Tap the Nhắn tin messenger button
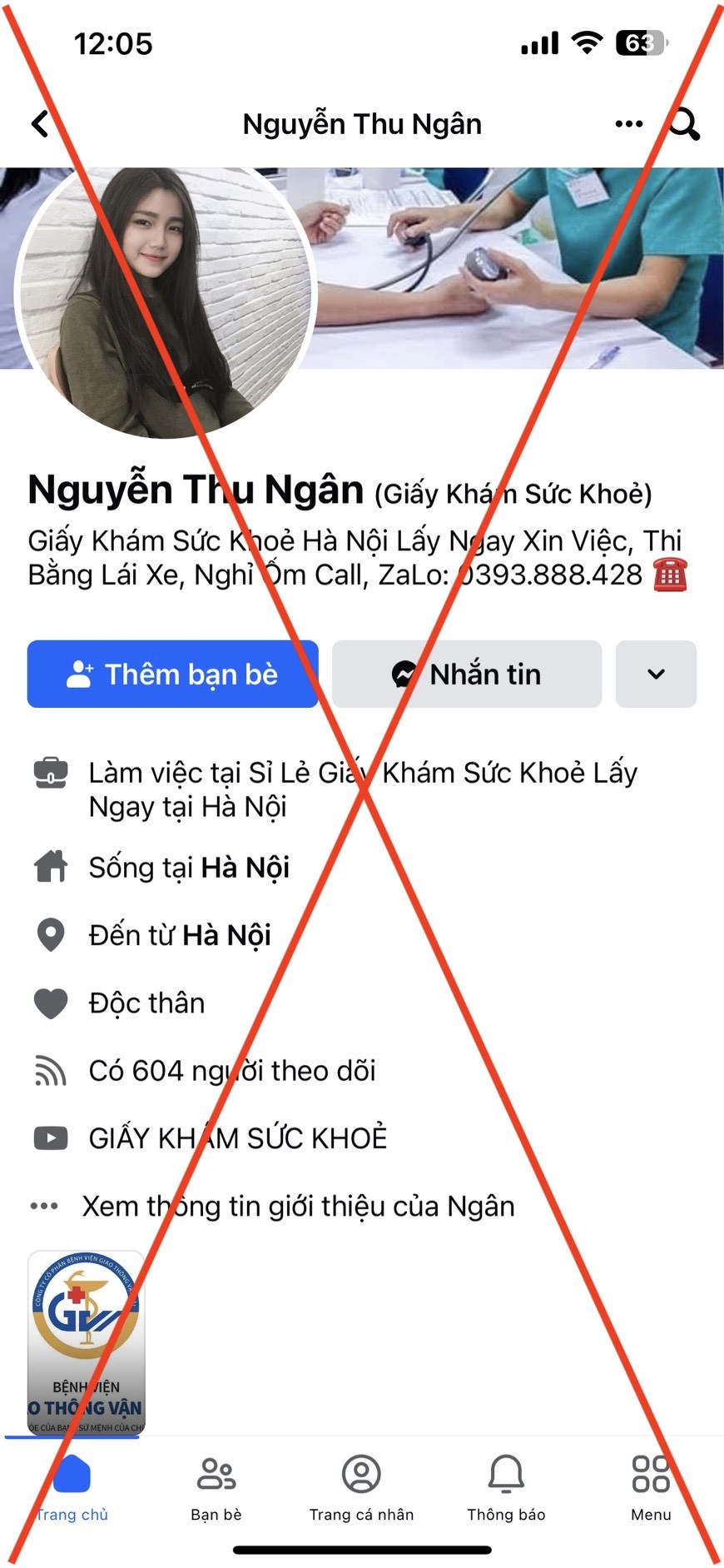 [467, 674]
